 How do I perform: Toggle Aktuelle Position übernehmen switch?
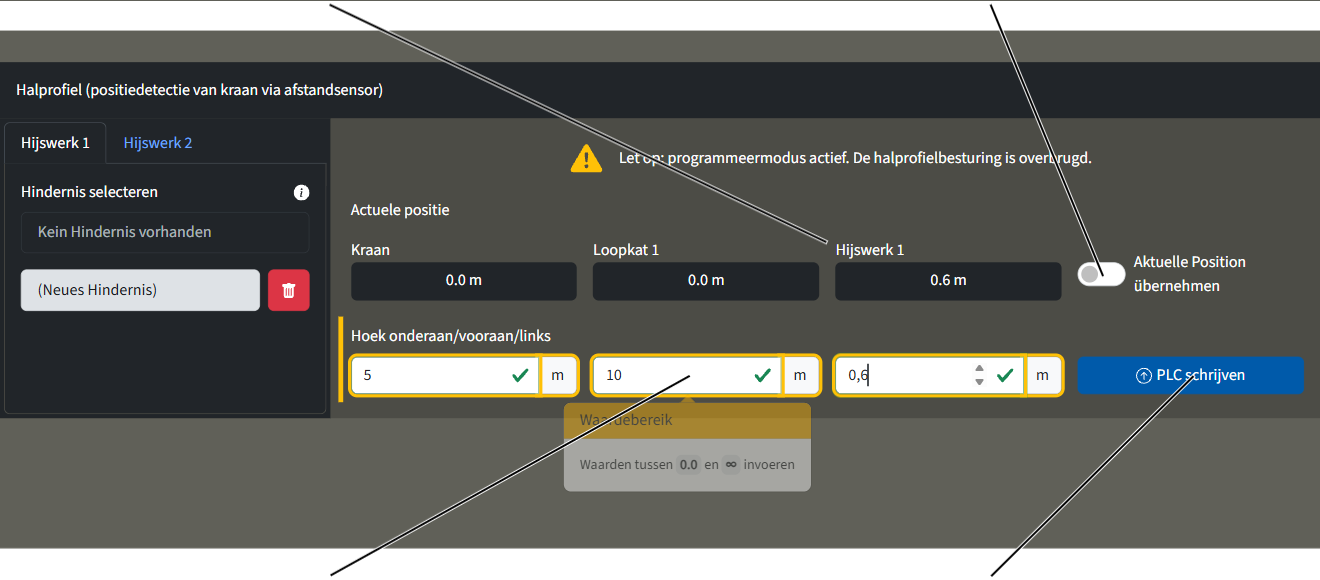(1101, 273)
